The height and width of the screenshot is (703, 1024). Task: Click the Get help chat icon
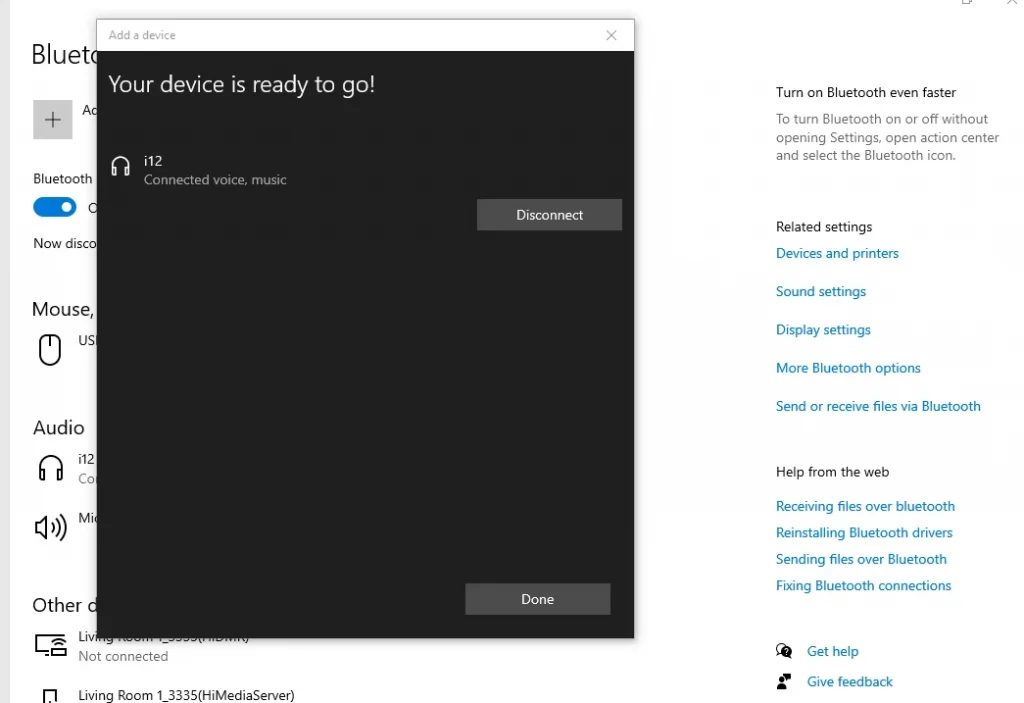pyautogui.click(x=784, y=651)
